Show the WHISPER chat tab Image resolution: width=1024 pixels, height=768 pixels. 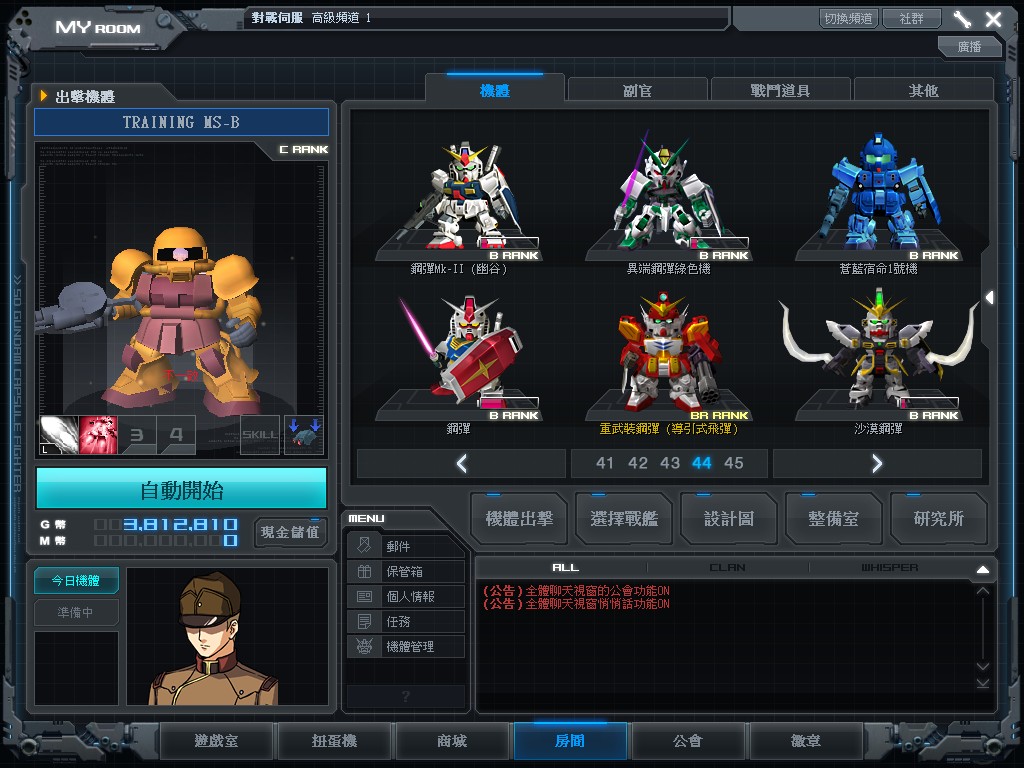pos(889,568)
